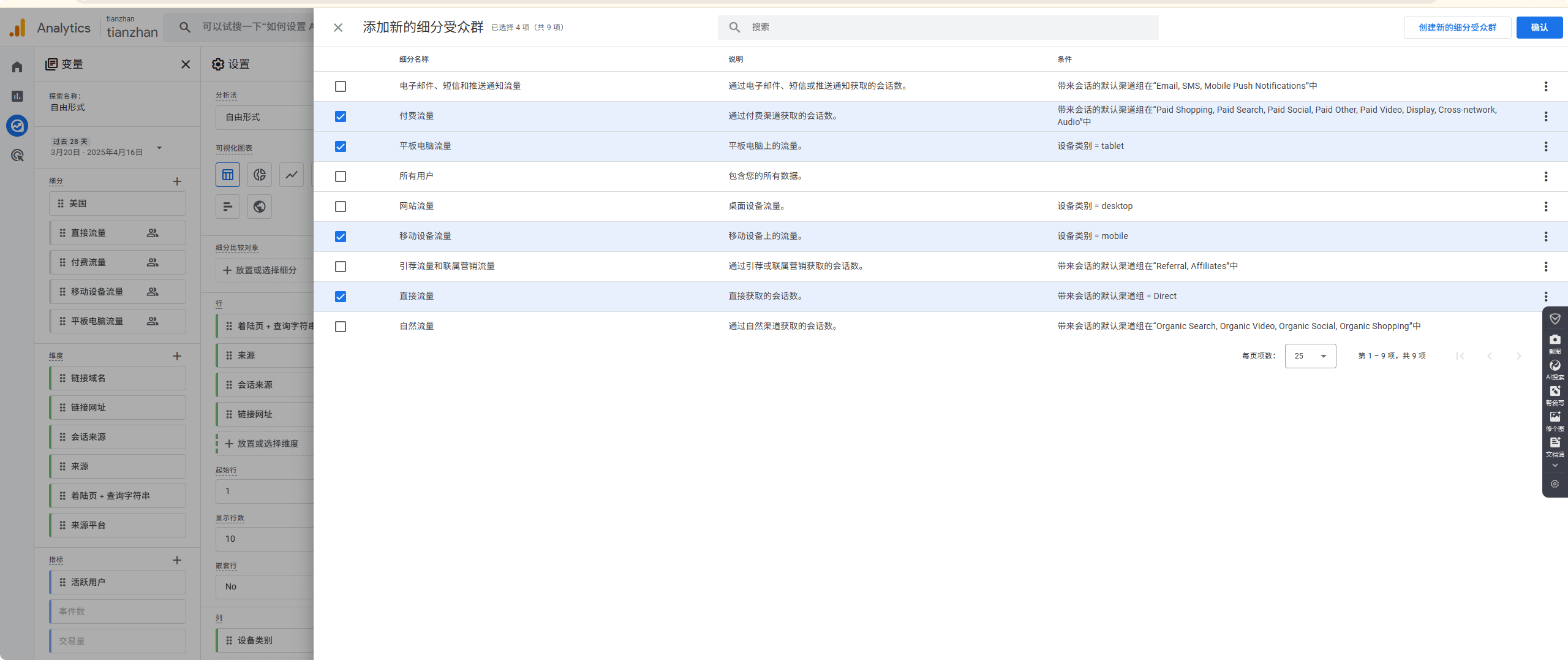Click the 确认 button
The height and width of the screenshot is (660, 1568).
[x=1539, y=28]
